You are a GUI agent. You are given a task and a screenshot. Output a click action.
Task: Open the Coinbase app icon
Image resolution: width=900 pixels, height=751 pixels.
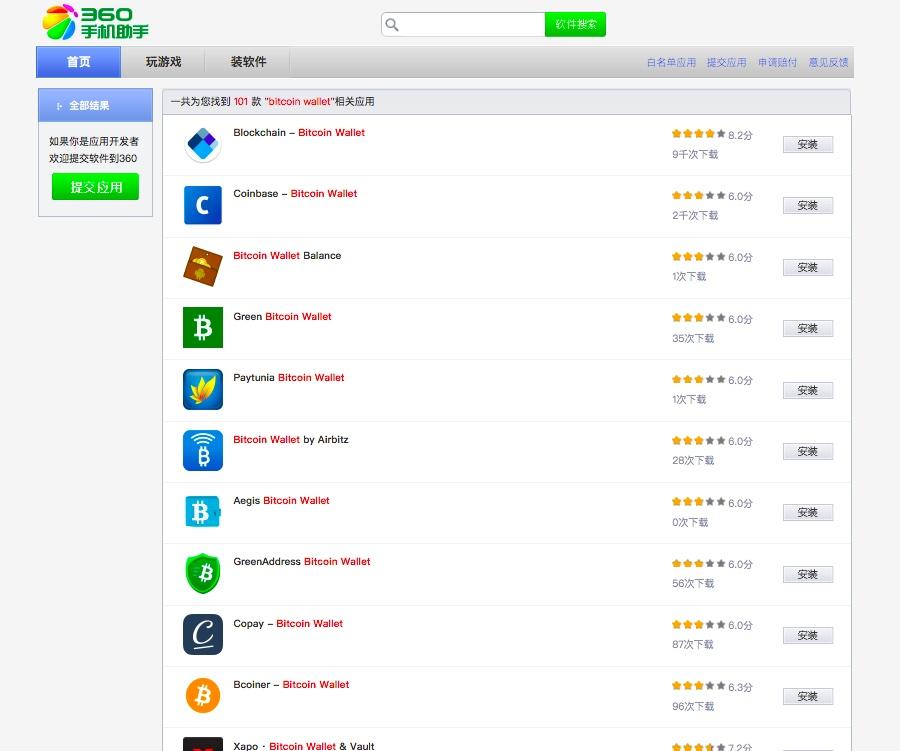click(x=203, y=205)
